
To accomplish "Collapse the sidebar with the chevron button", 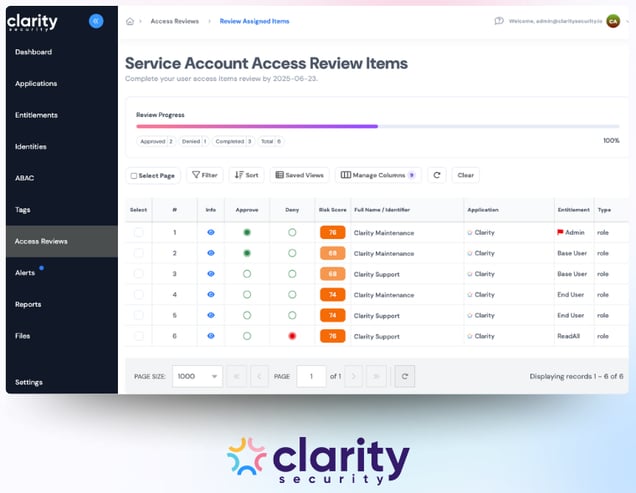I will (x=96, y=21).
